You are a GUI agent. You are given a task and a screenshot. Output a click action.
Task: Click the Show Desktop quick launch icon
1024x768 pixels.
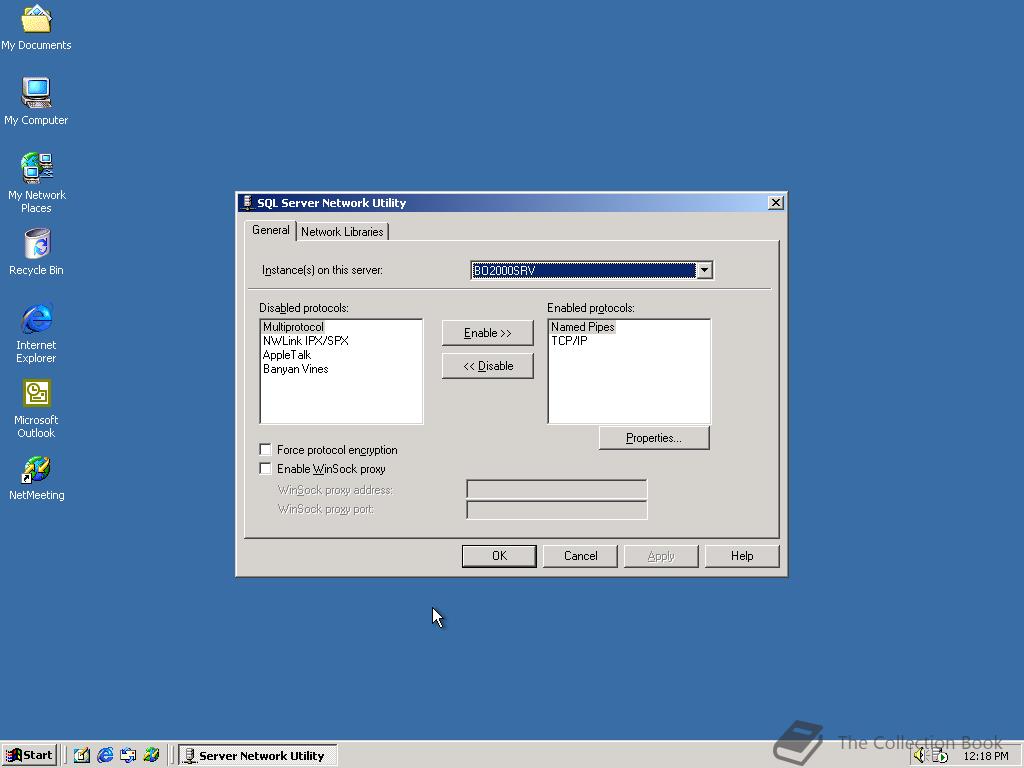[81, 755]
